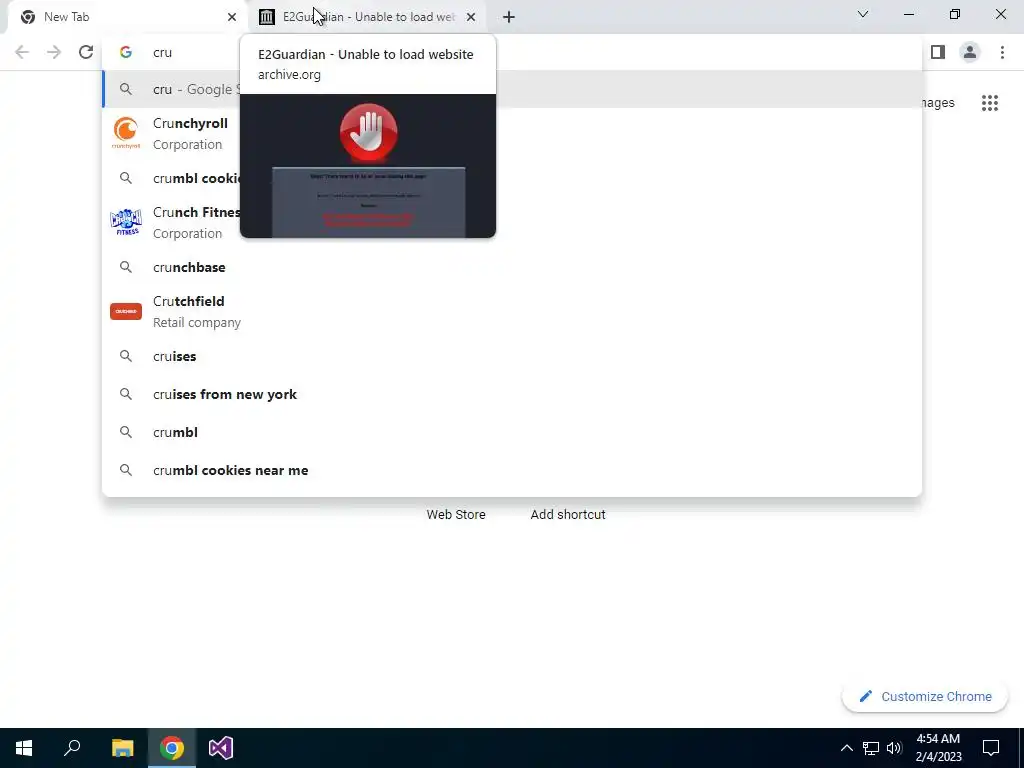The width and height of the screenshot is (1024, 768).
Task: Click the magnifier icon beside crumbl
Action: pos(125,432)
